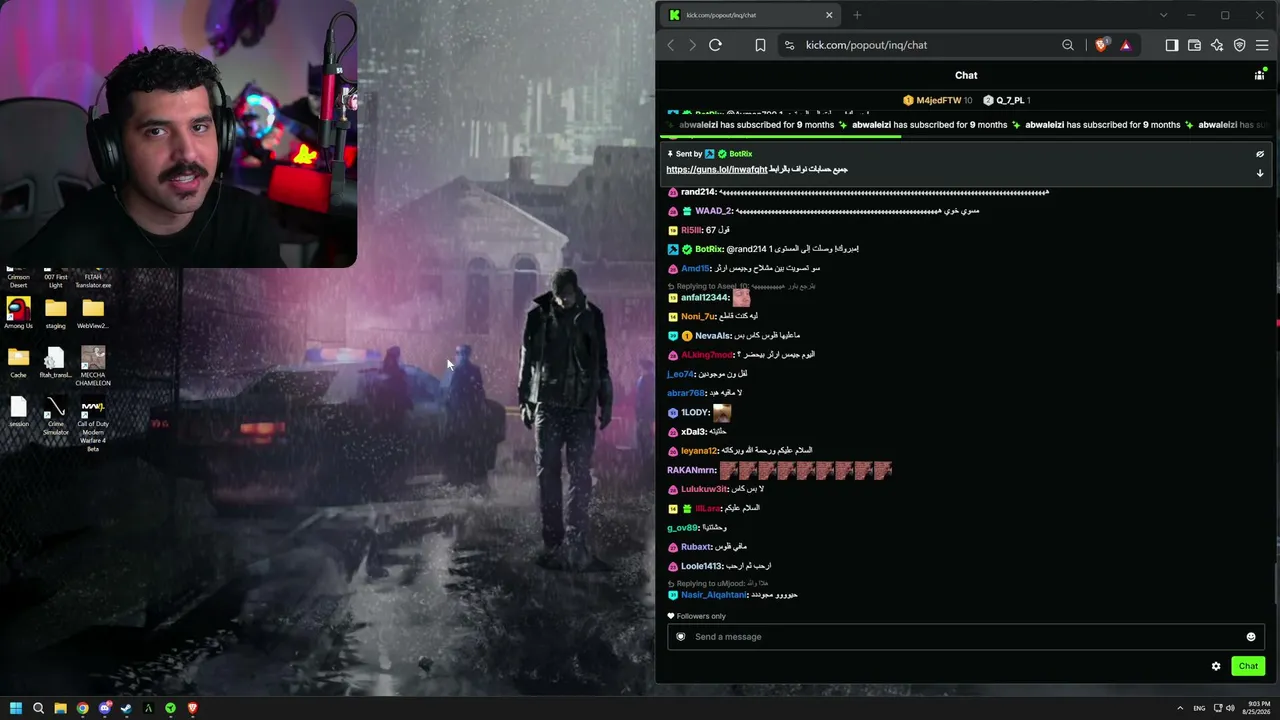Select the WebView2 folder on desktop
Screen dimensions: 1280x720
pos(93,313)
